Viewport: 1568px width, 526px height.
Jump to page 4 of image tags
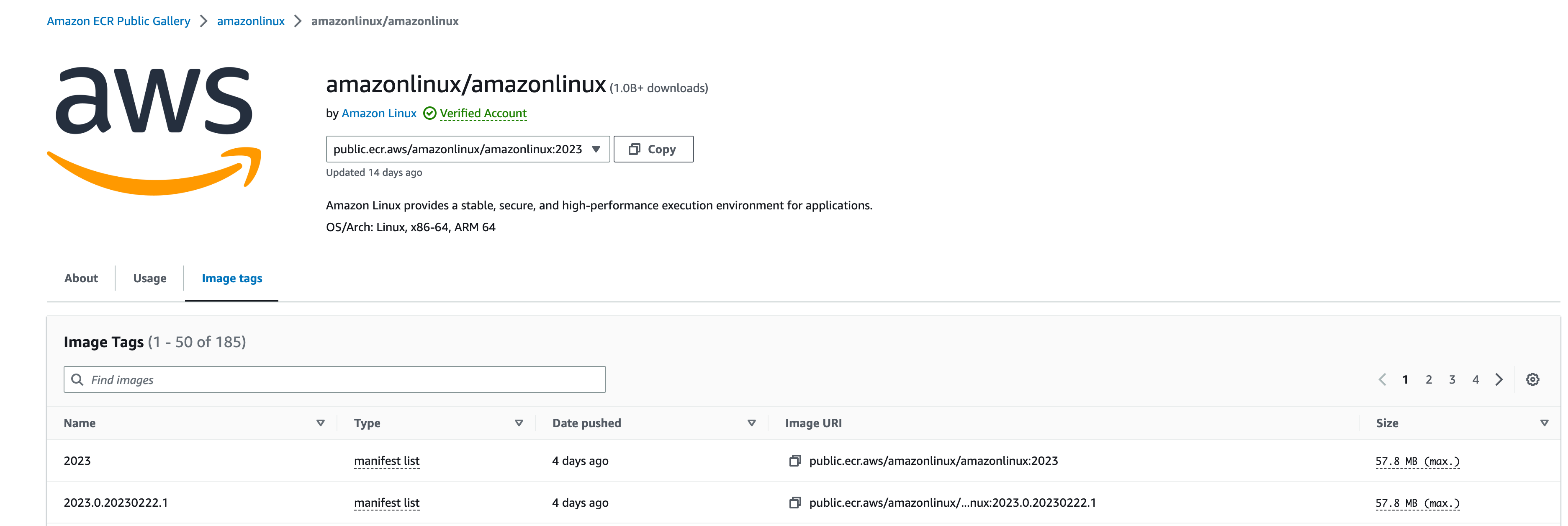click(x=1475, y=379)
